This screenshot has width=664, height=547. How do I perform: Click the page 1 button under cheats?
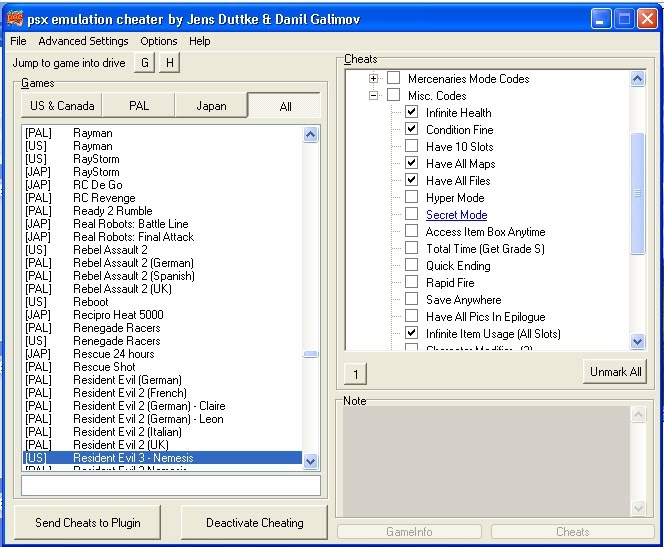(355, 374)
